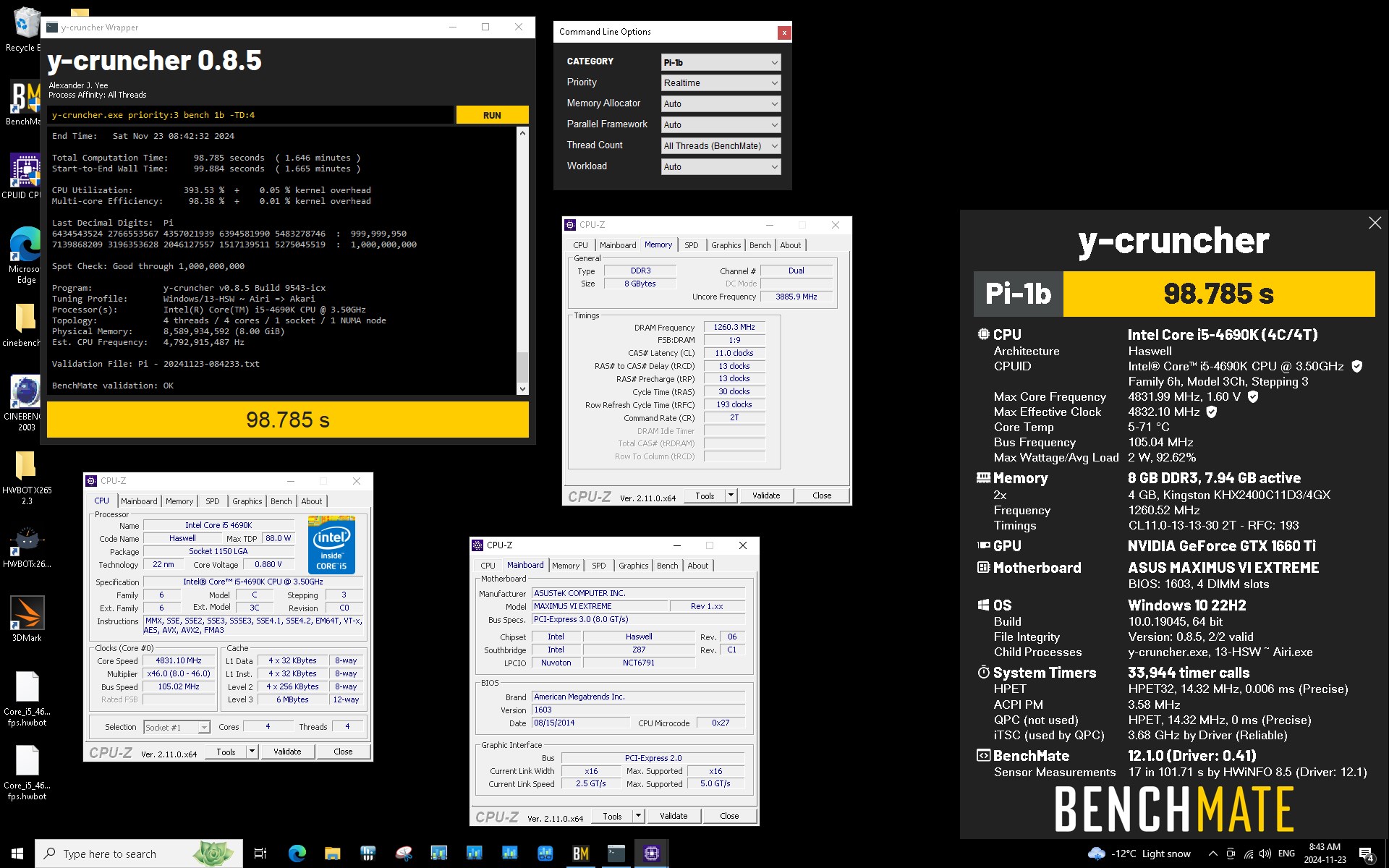Switch to the About tab in CPU-Z Memory window
Viewport: 1389px width, 868px height.
[790, 245]
